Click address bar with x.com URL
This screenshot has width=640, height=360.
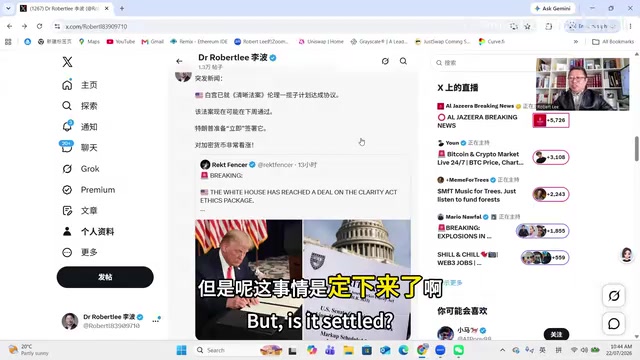click(278, 26)
